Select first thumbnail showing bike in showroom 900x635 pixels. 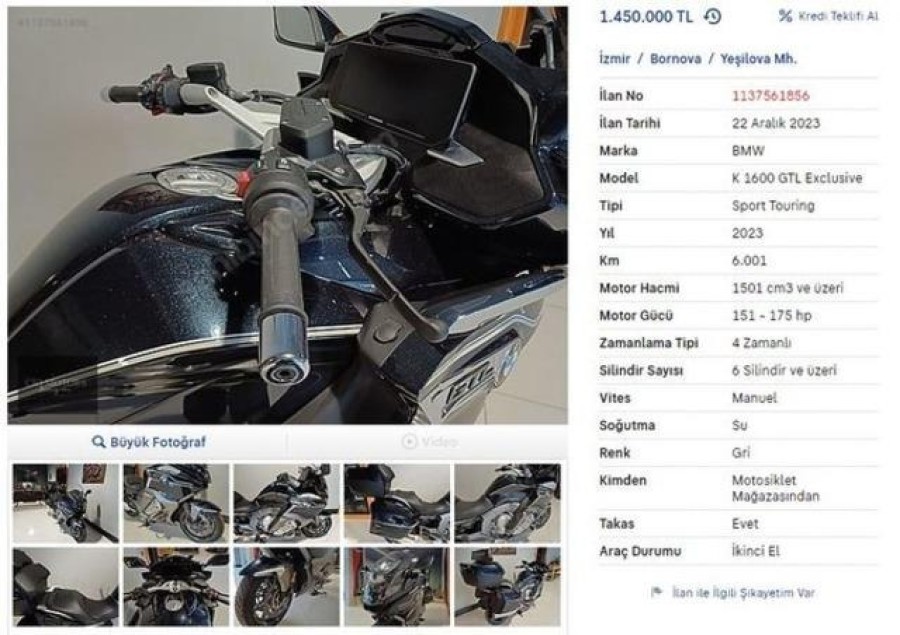click(65, 503)
